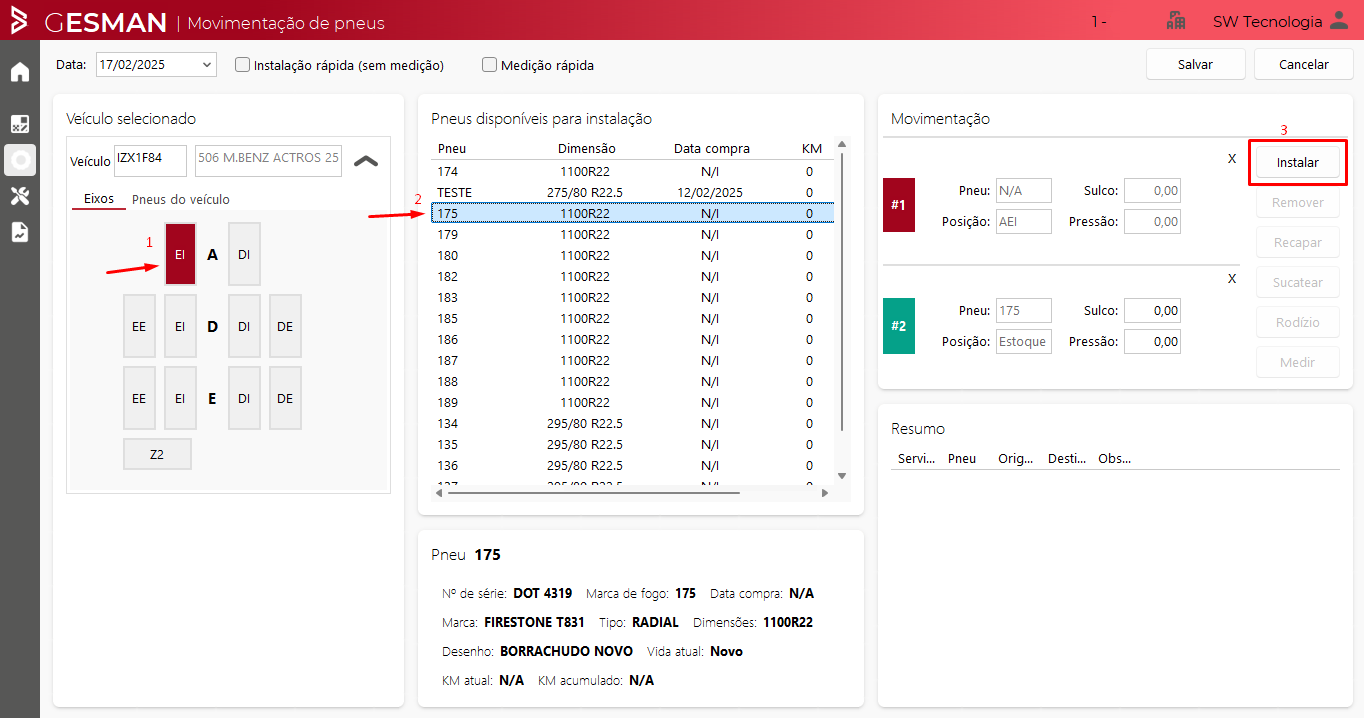Select EE position on axle E
The height and width of the screenshot is (718, 1364).
[x=139, y=398]
